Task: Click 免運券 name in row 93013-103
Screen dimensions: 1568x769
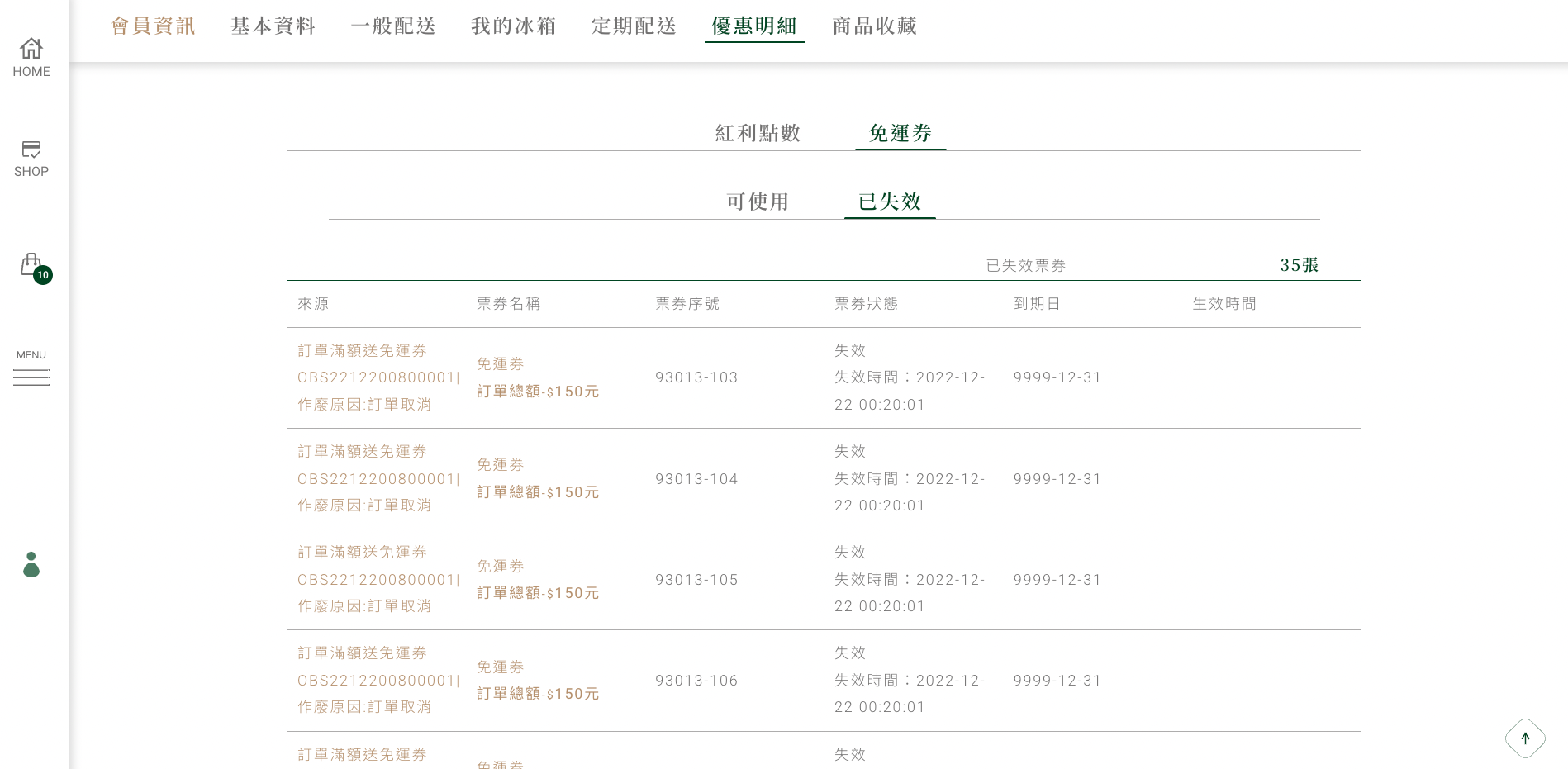Action: (x=500, y=364)
